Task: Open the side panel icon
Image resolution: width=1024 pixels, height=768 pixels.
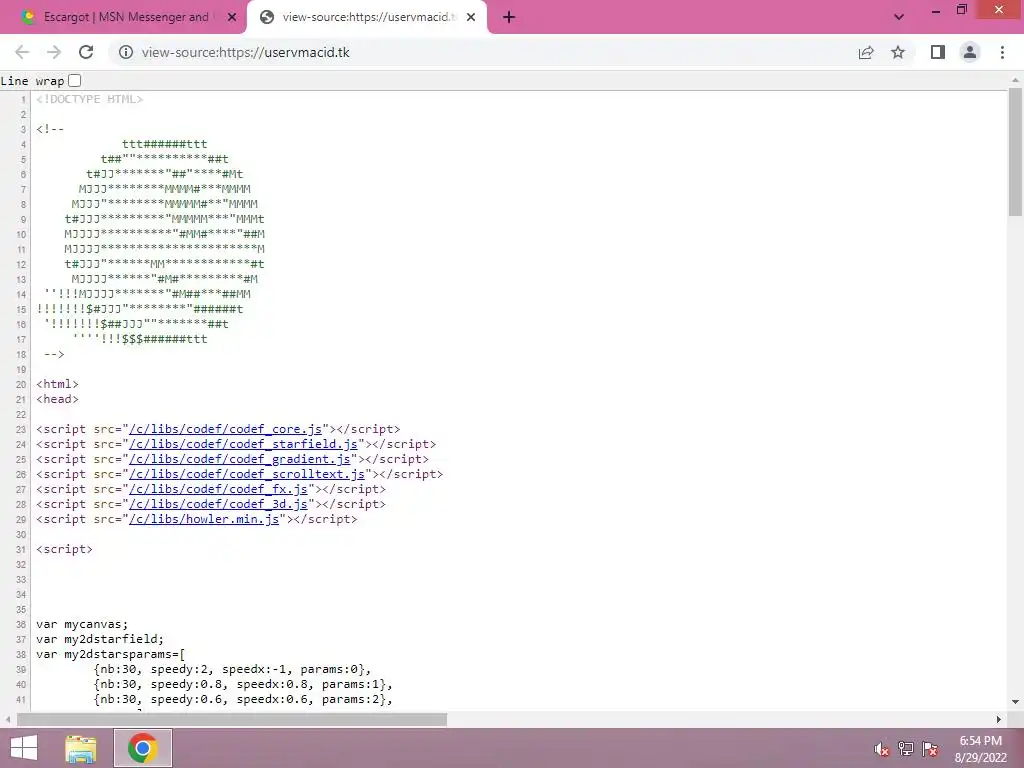Action: click(938, 52)
